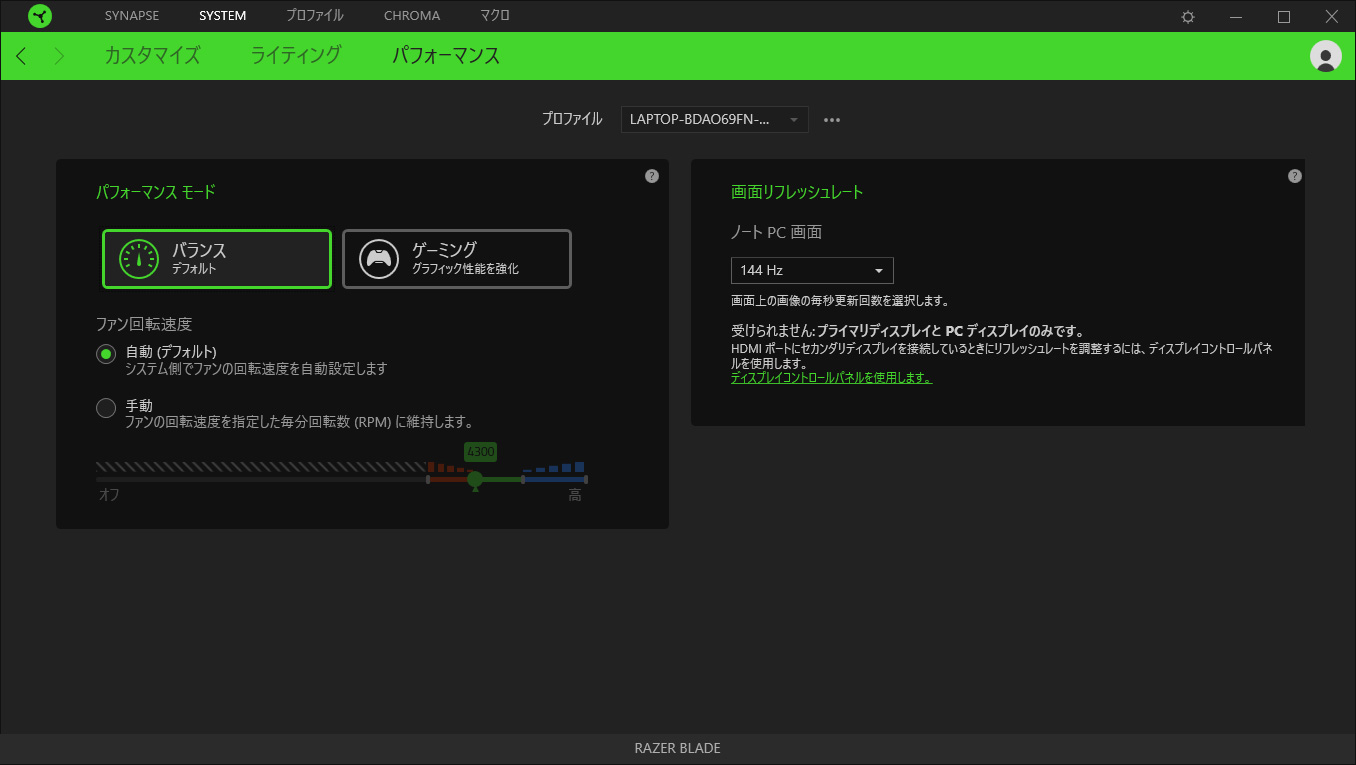1356x765 pixels.
Task: Click the 4300 RPM value label
Action: tap(480, 452)
